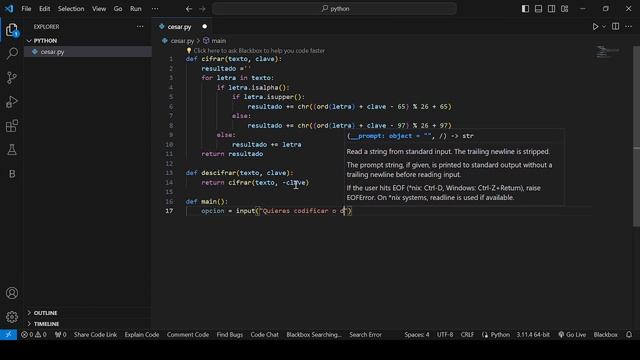640x360 pixels.
Task: Click unsaved dot on cesar.py tab
Action: pos(204,27)
